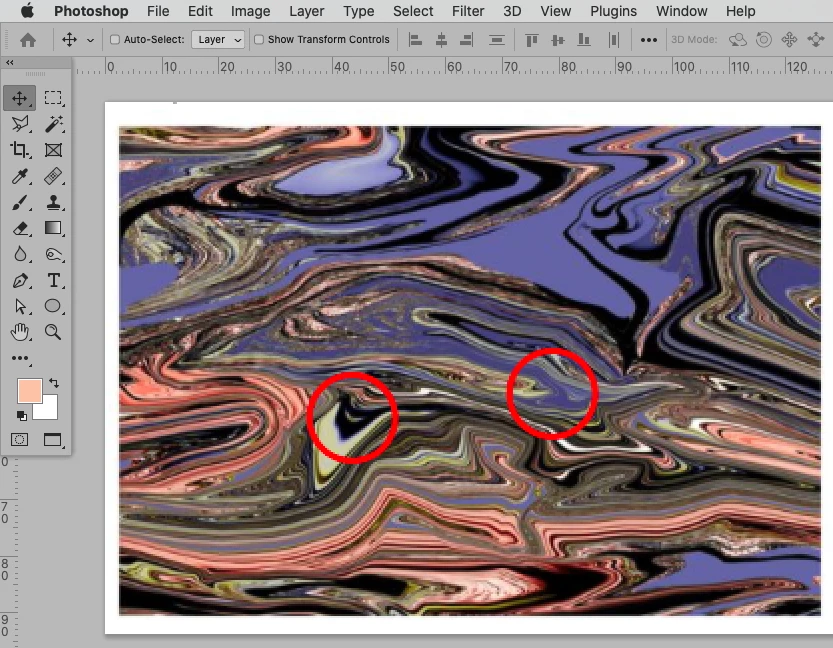Open the Apple menu
This screenshot has width=833, height=648.
tap(27, 11)
